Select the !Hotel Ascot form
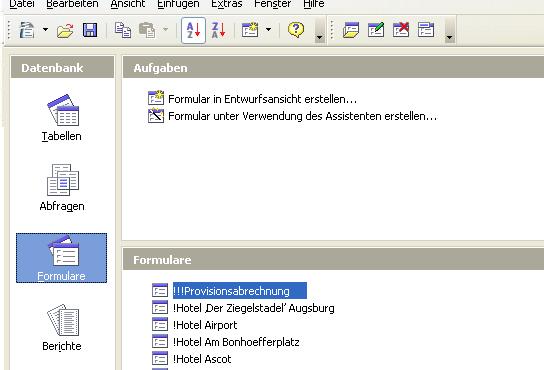This screenshot has height=370, width=544. pyautogui.click(x=202, y=359)
